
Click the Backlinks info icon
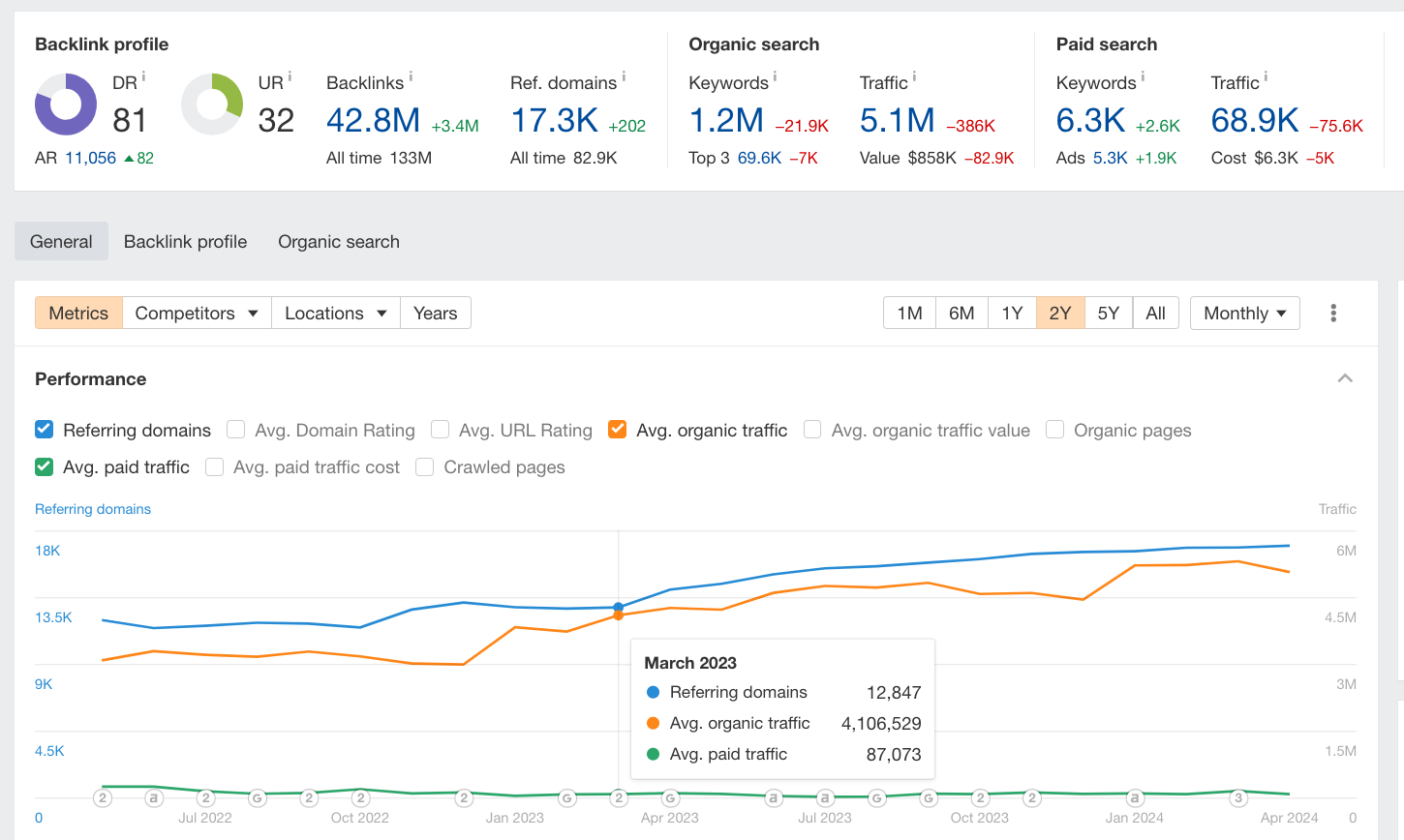click(x=410, y=77)
